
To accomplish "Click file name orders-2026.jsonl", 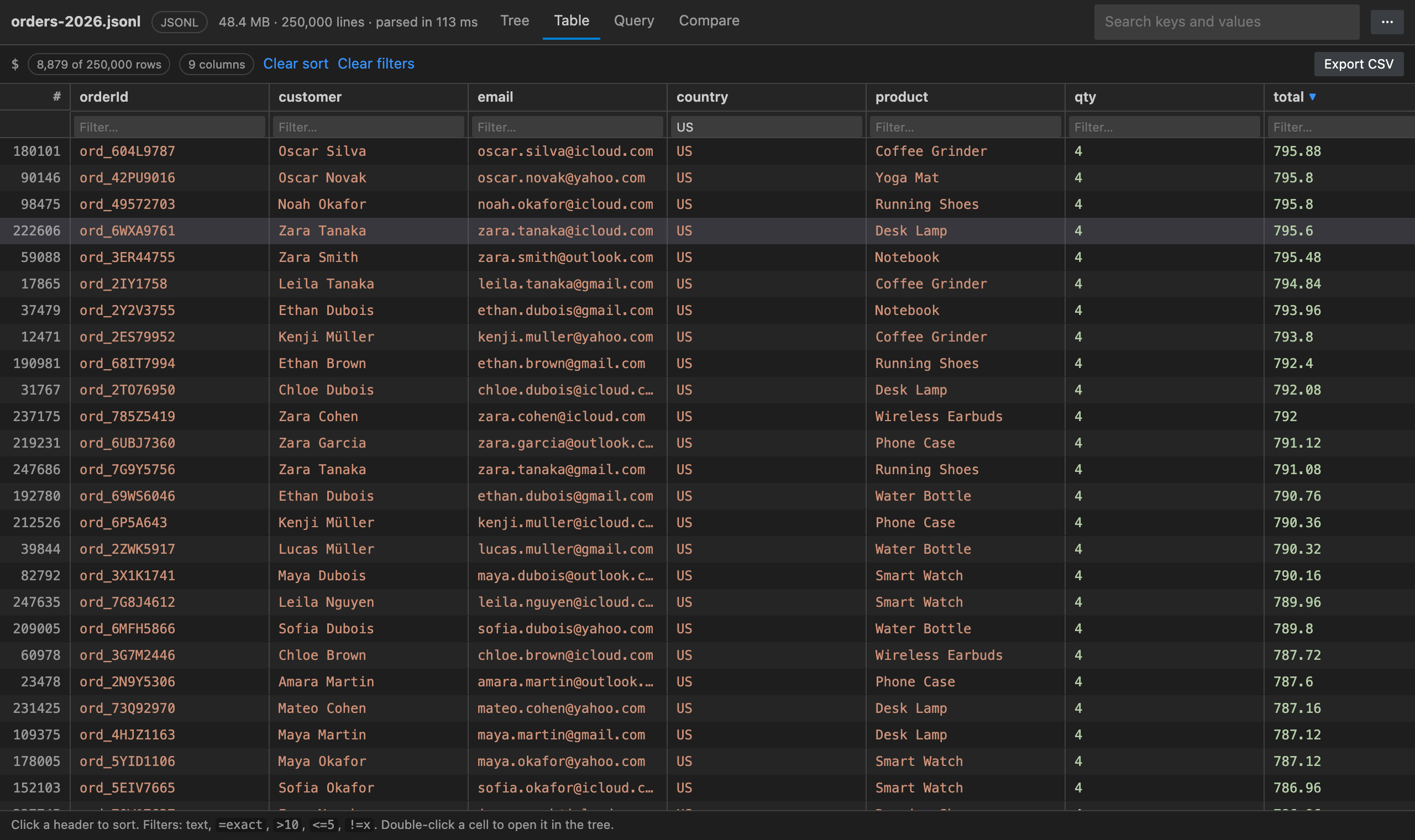I will (76, 22).
